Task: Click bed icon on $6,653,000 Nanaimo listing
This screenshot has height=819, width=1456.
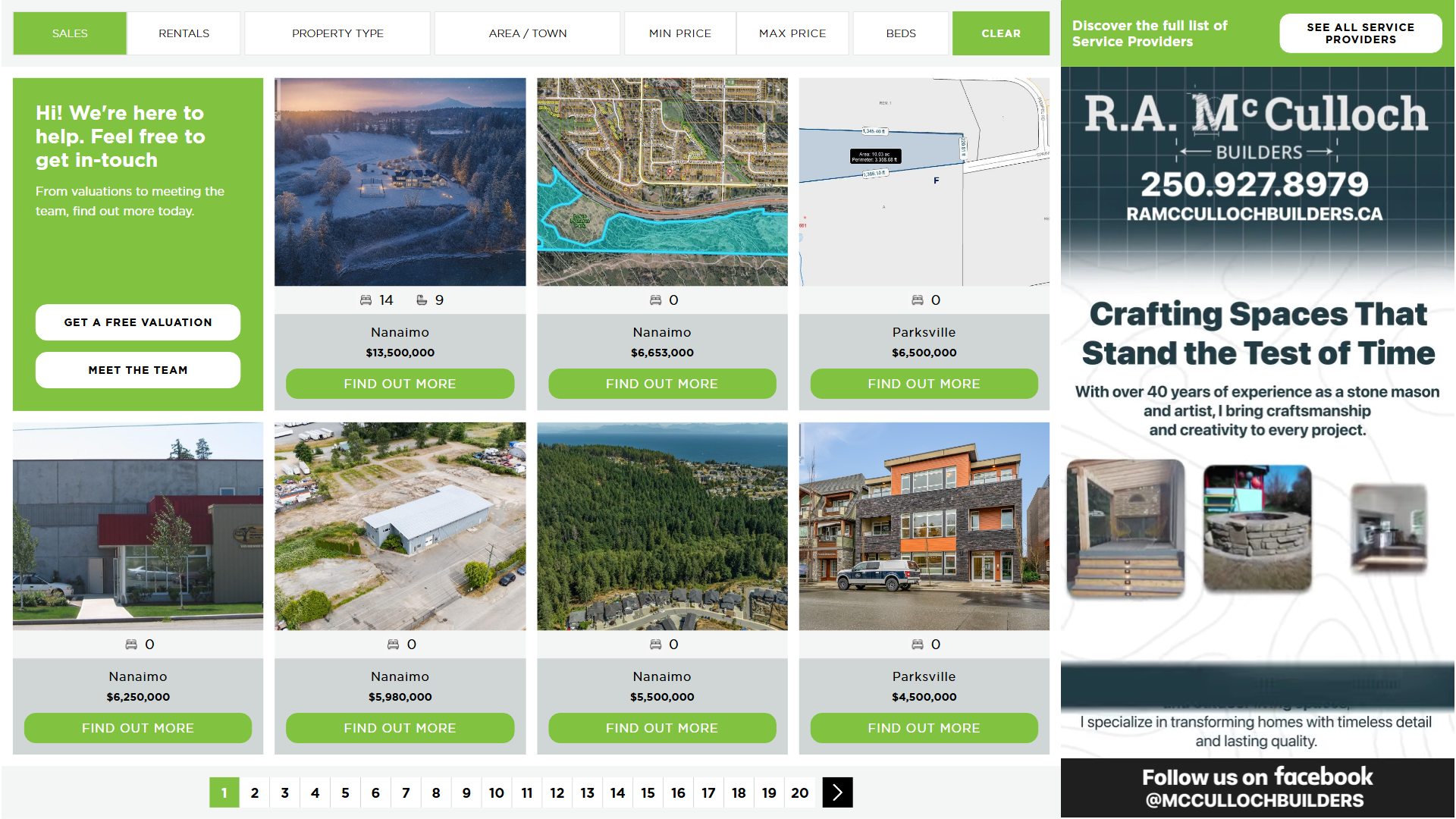Action: (x=655, y=300)
